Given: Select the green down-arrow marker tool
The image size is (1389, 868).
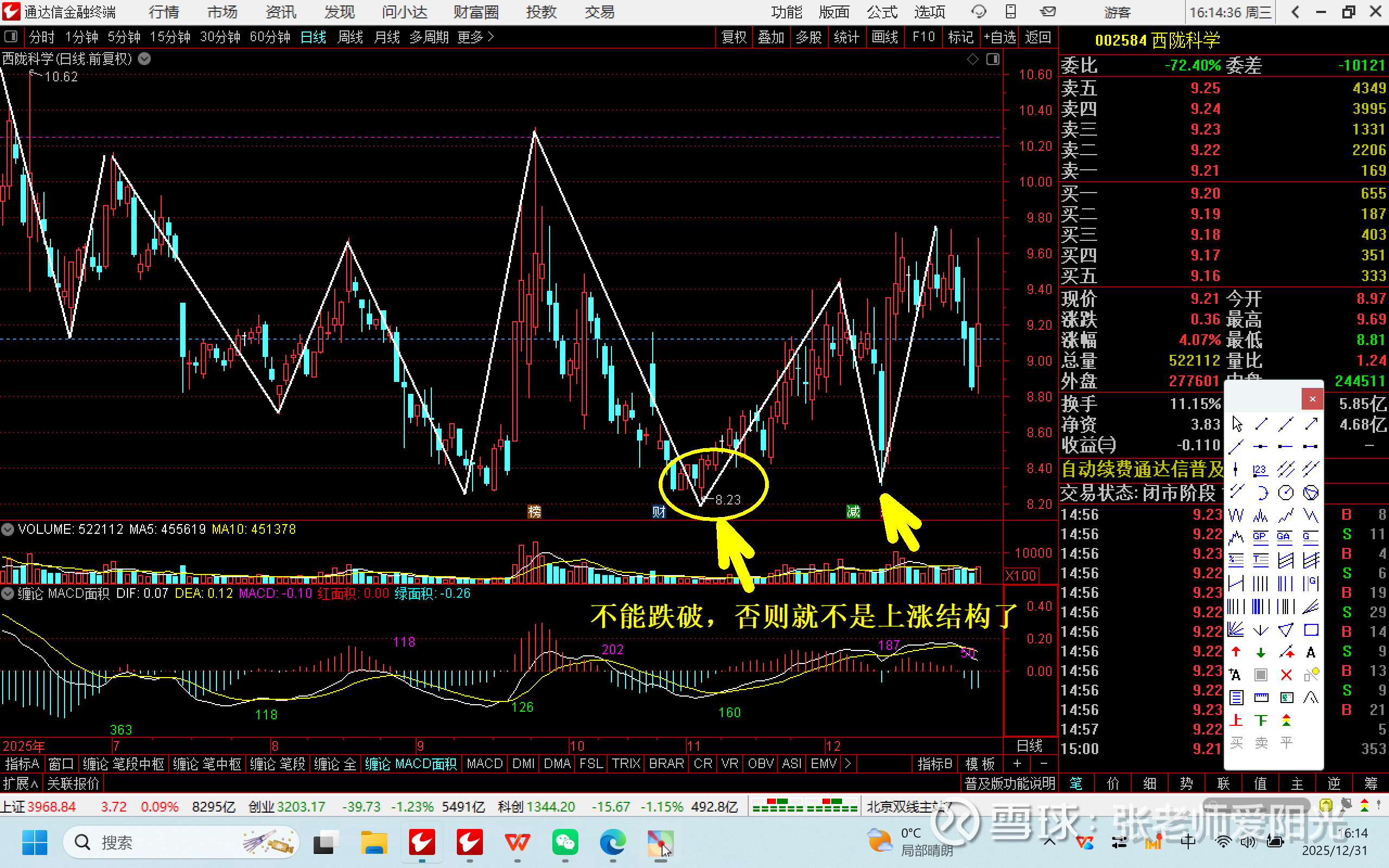Looking at the screenshot, I should coord(1261,652).
